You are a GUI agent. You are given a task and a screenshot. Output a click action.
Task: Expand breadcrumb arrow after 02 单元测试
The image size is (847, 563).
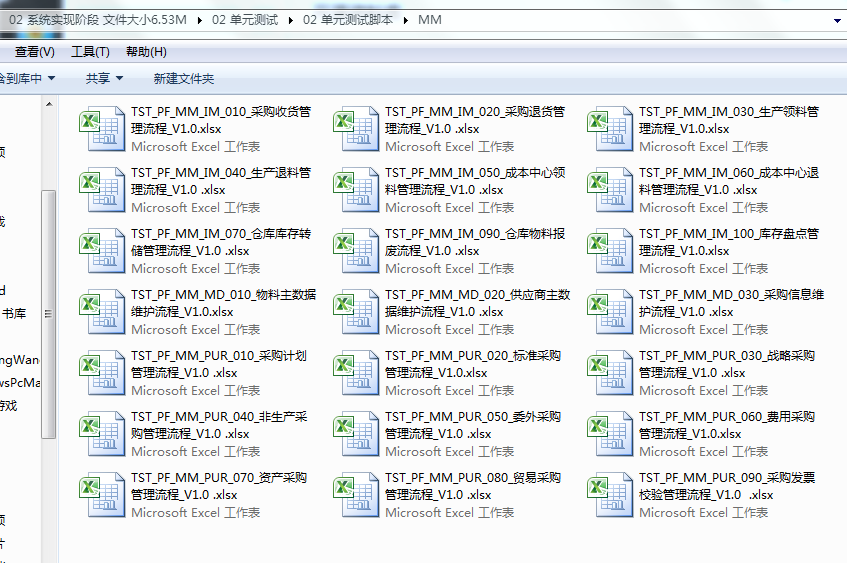[x=291, y=20]
